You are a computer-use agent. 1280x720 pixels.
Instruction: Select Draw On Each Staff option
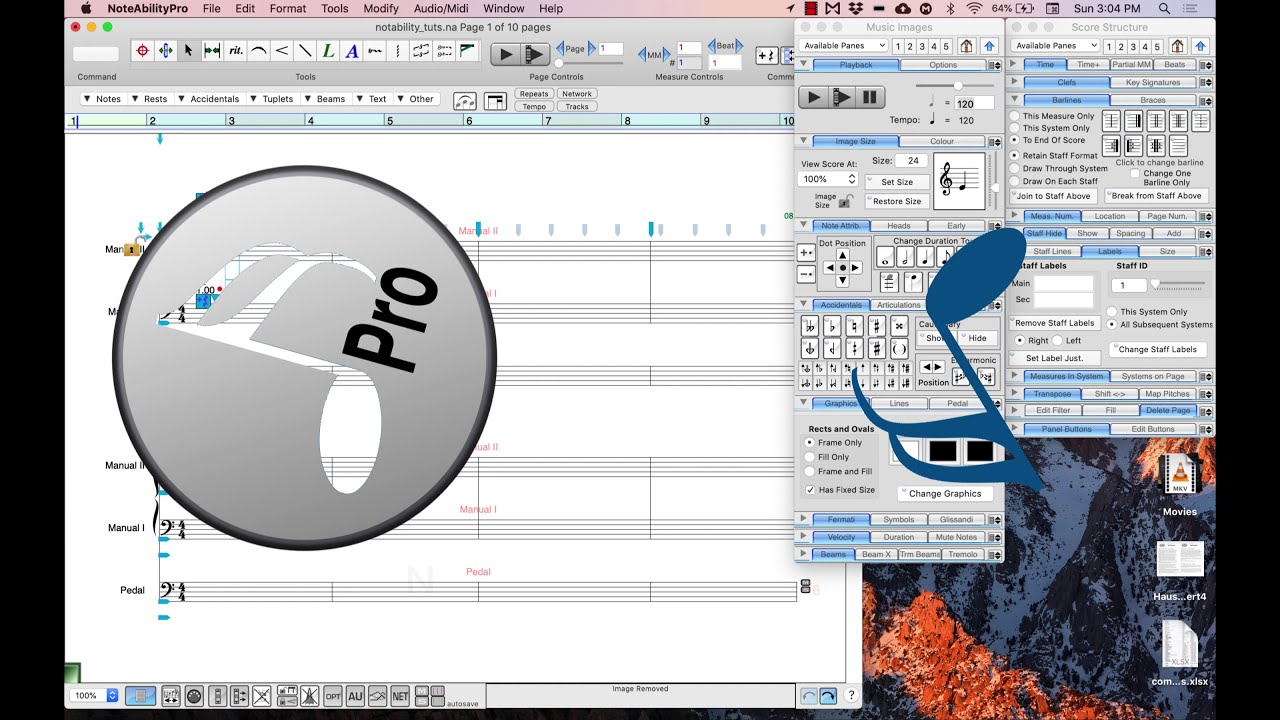point(1015,181)
